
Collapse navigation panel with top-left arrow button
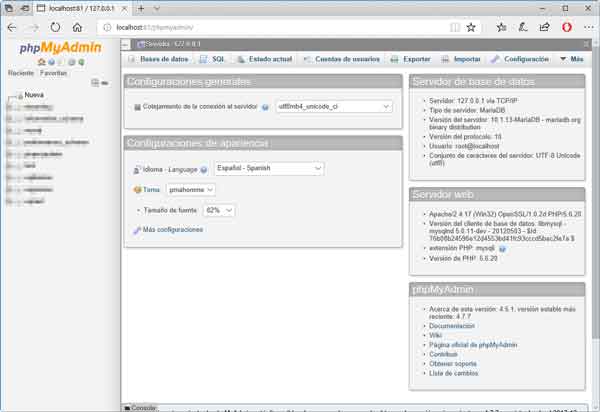125,45
